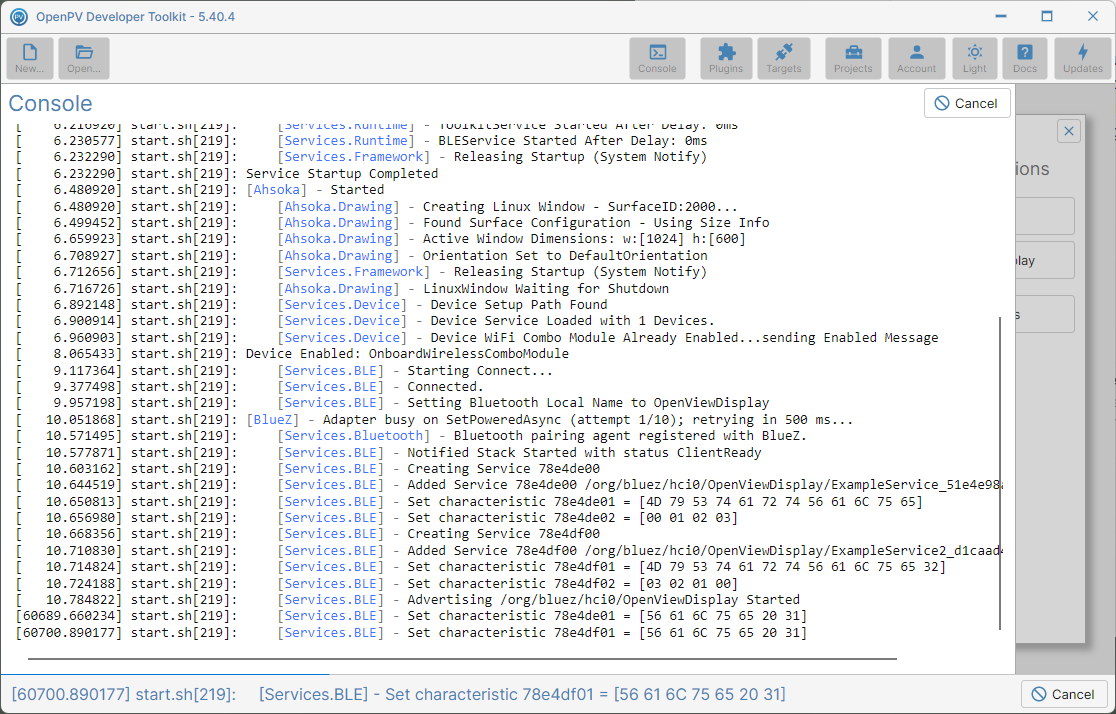Select the 'Active Window Dimensions' log line
Viewport: 1116px width, 714px height.
(x=381, y=239)
